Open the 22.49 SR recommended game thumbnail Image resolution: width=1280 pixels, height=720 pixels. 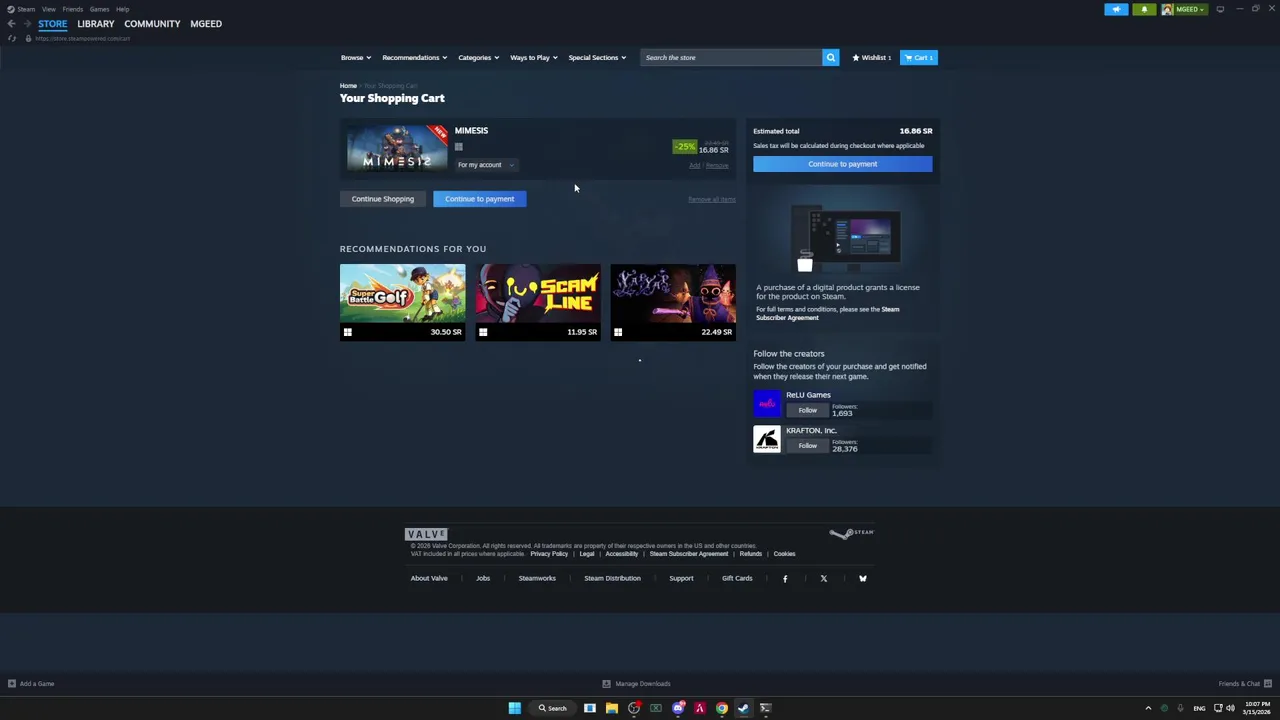click(x=673, y=302)
